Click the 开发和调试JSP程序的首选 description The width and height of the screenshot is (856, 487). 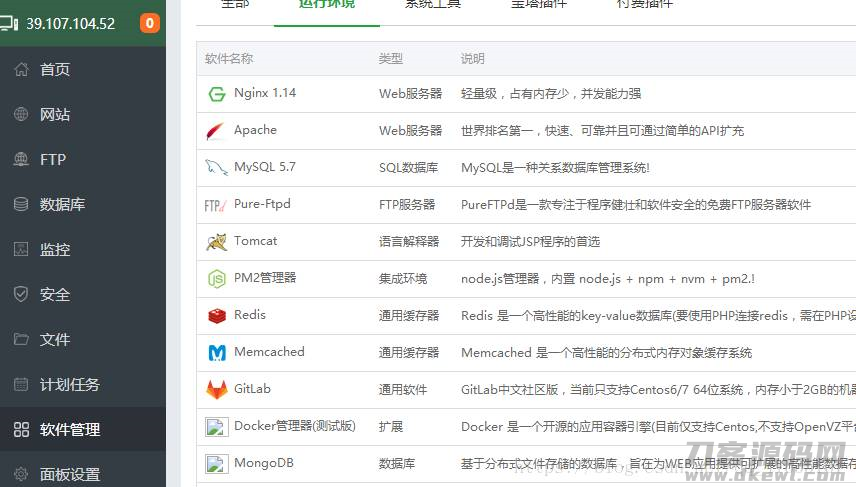point(530,241)
